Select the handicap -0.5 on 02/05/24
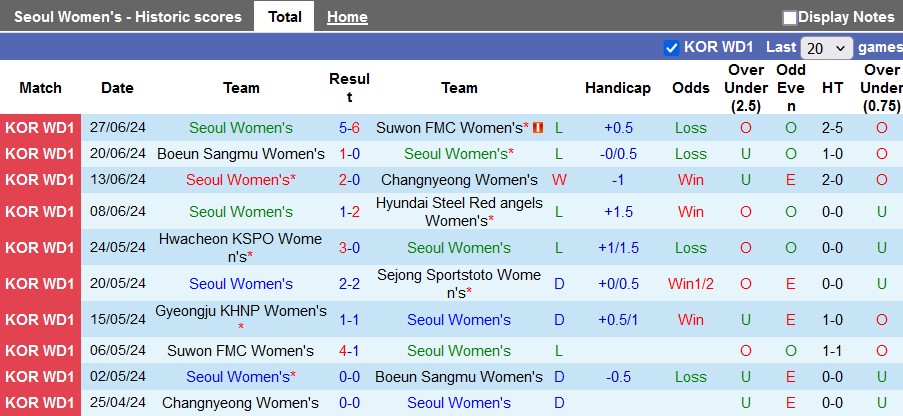The image size is (903, 416). tap(618, 377)
